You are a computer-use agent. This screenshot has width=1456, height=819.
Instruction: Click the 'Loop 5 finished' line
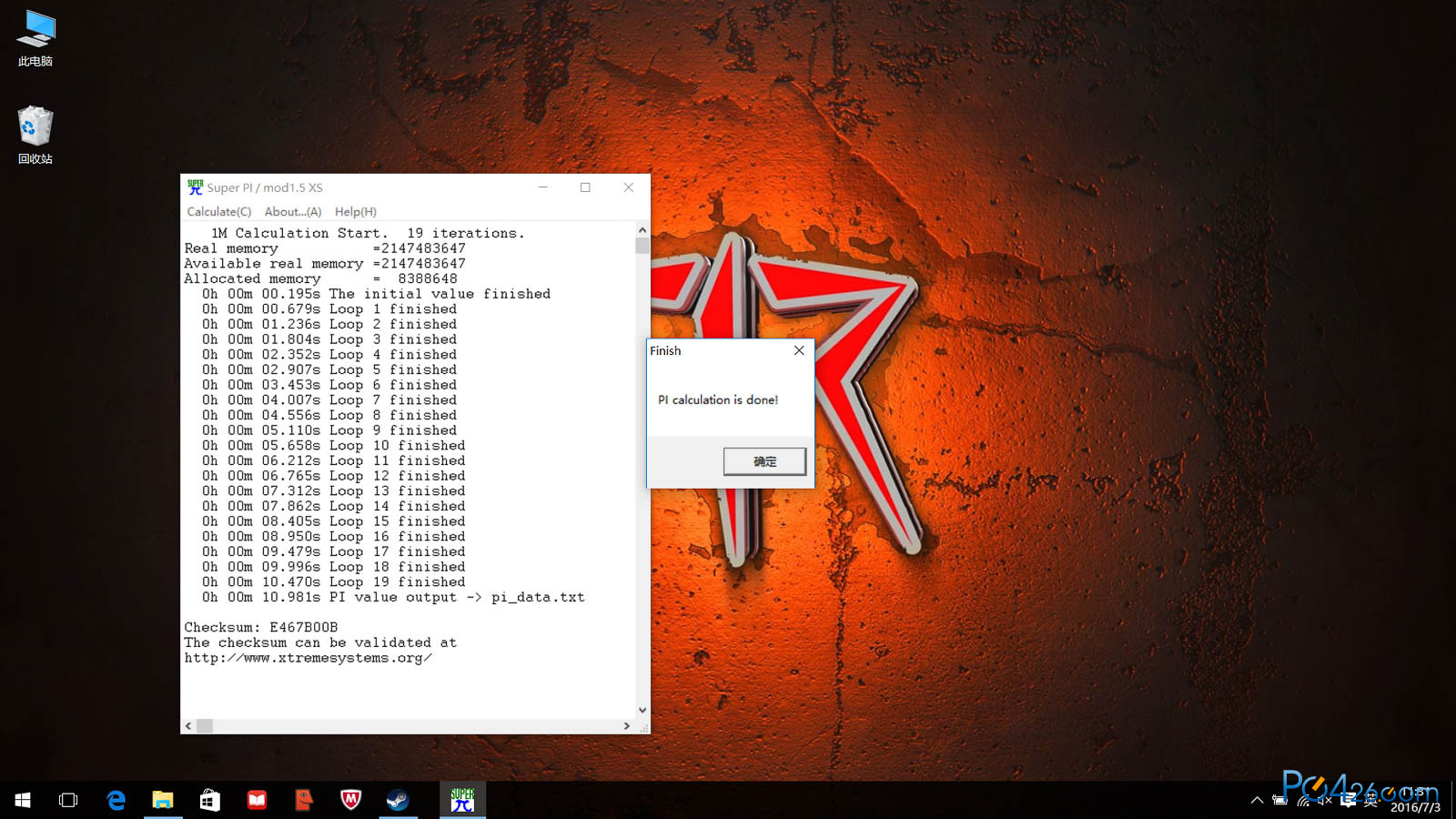(x=329, y=369)
